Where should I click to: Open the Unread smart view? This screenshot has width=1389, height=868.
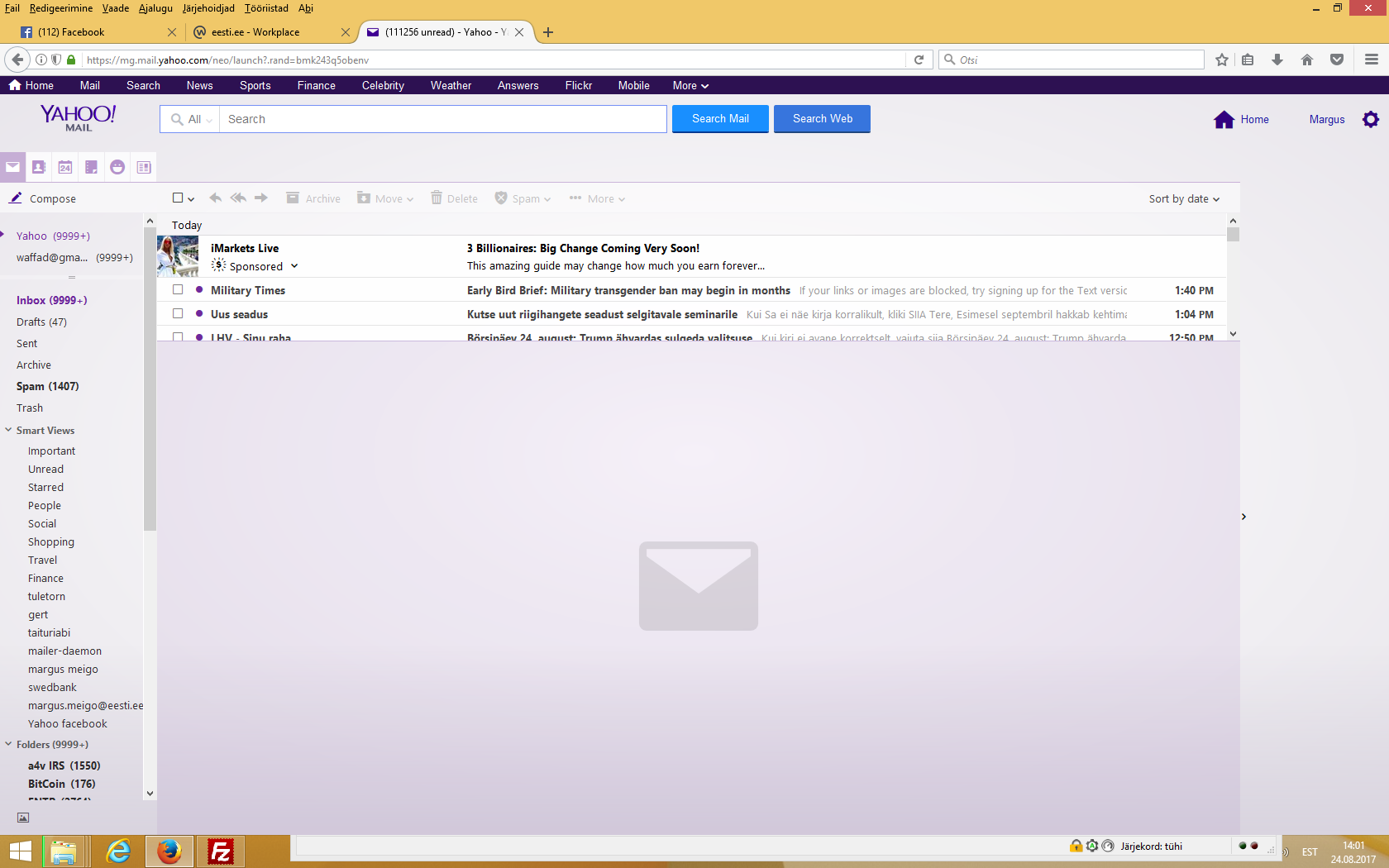[x=45, y=469]
